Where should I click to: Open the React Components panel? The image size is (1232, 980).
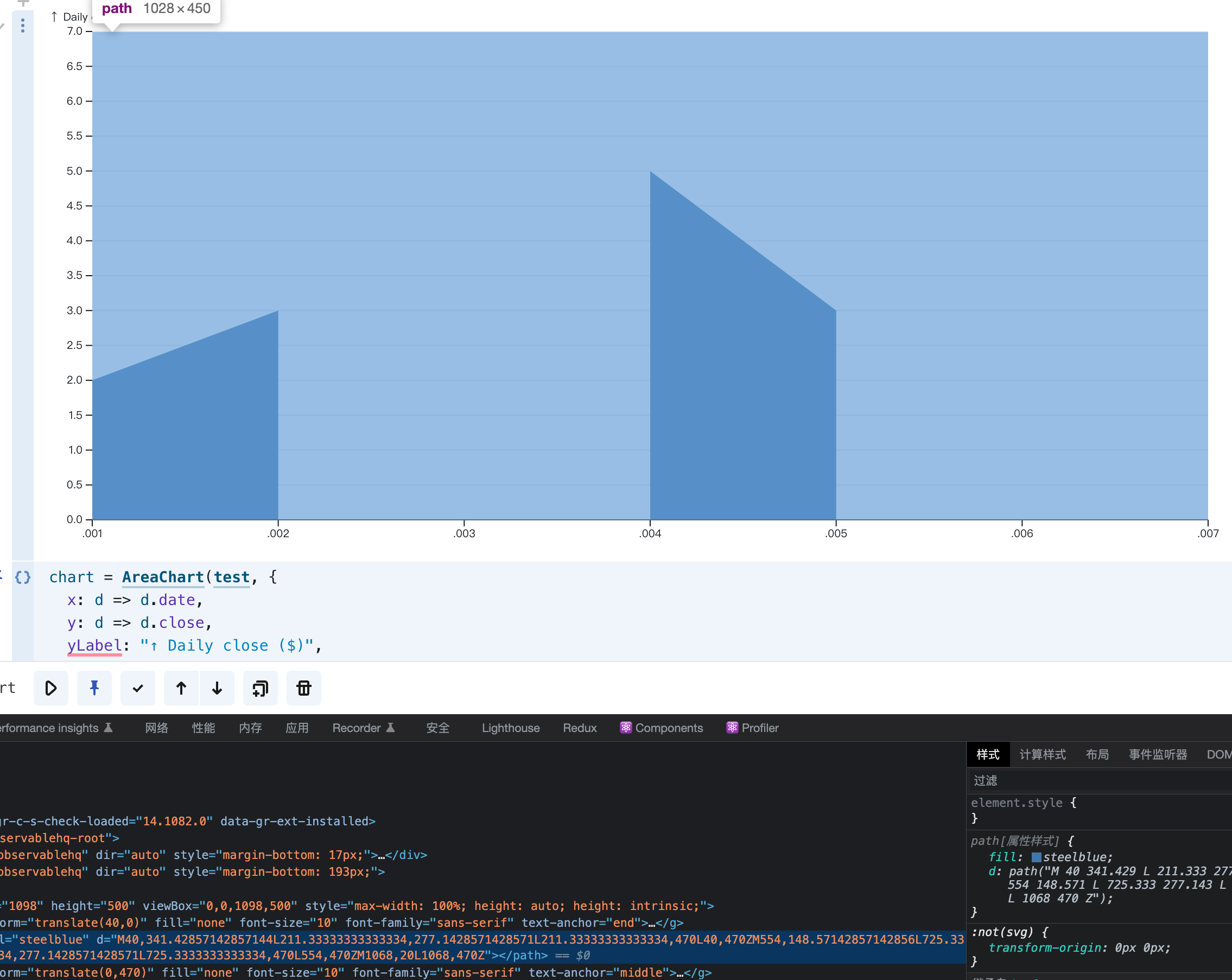click(x=661, y=728)
